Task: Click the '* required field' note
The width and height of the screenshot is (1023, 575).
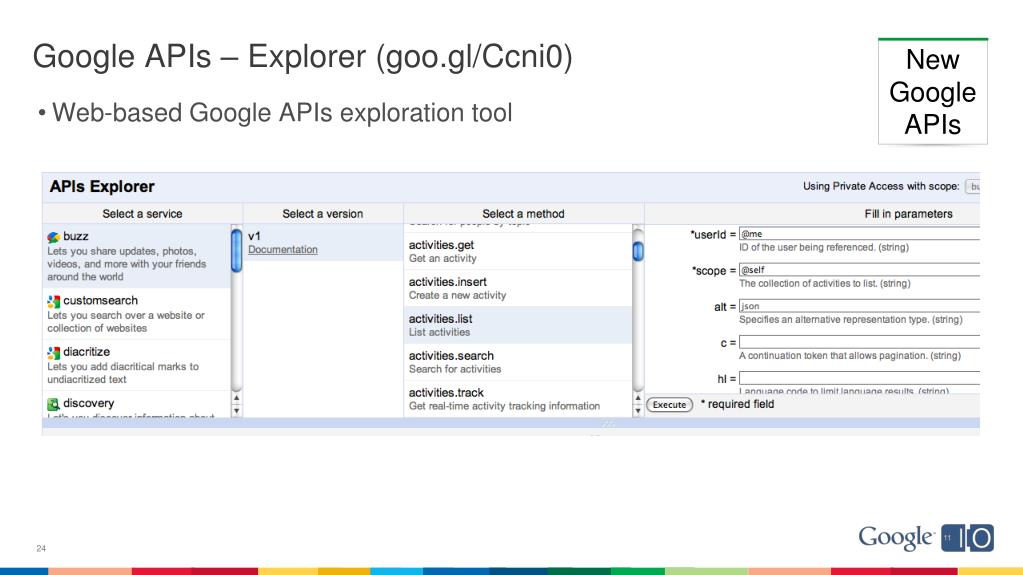Action: click(737, 404)
